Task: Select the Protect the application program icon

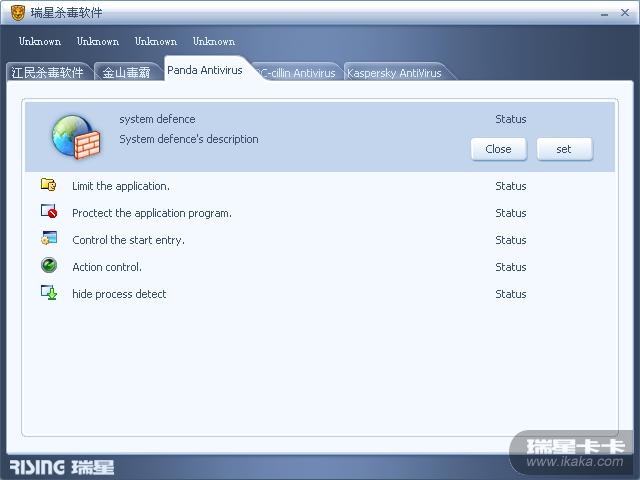Action: pyautogui.click(x=49, y=211)
